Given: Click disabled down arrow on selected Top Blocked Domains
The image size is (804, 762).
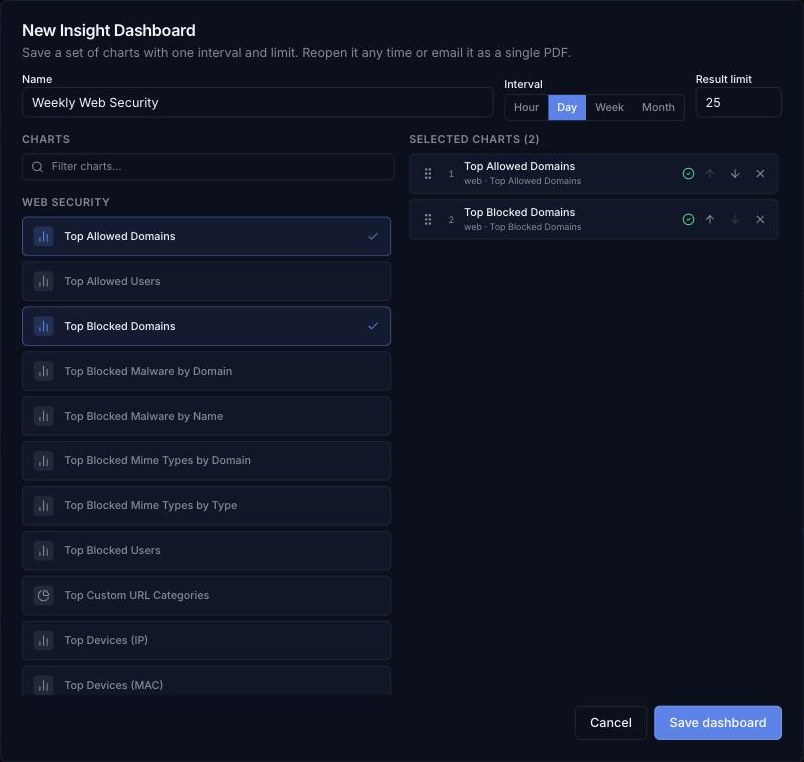Looking at the screenshot, I should pyautogui.click(x=735, y=219).
